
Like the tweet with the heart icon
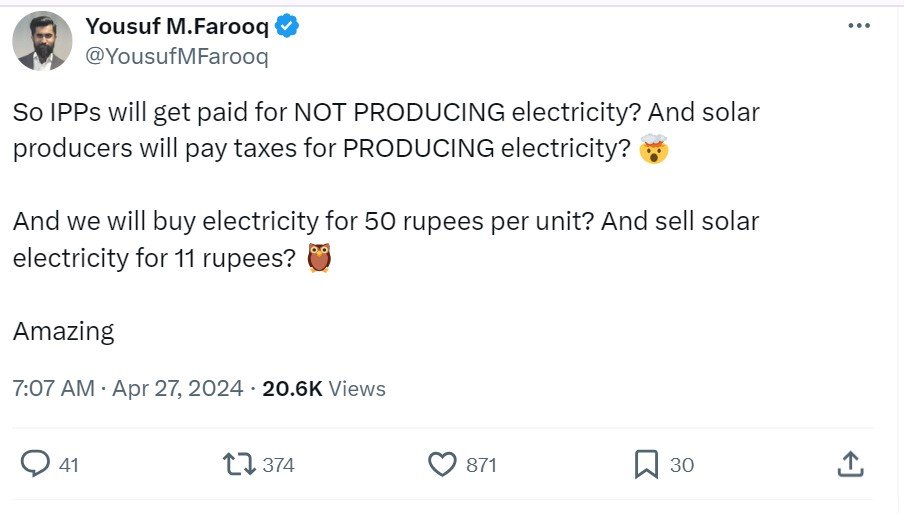pos(441,464)
